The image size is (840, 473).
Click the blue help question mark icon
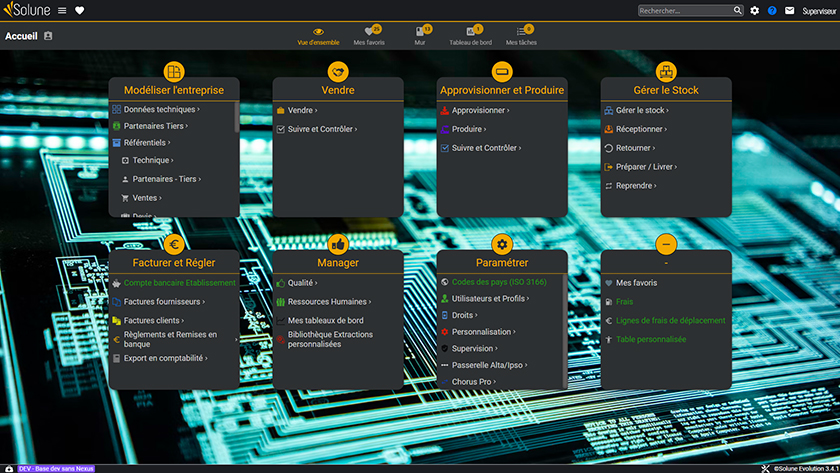[772, 10]
